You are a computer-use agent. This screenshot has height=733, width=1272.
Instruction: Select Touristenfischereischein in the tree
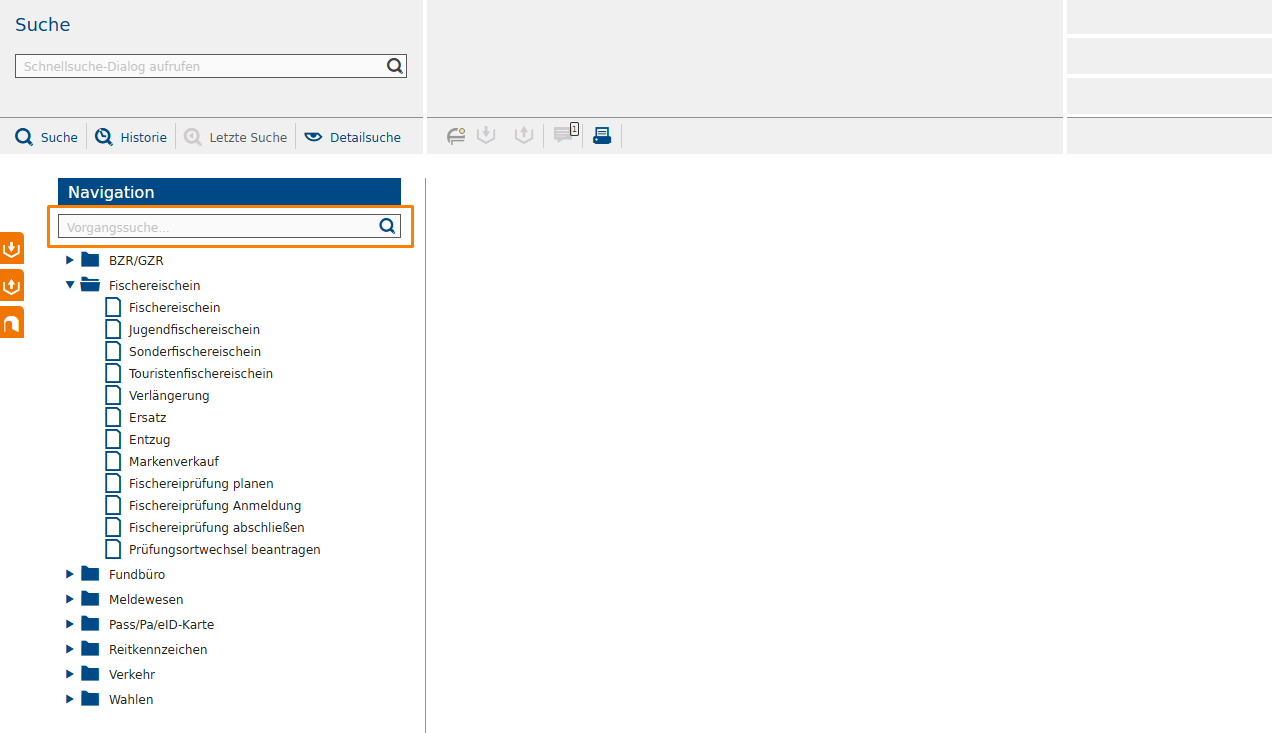200,373
